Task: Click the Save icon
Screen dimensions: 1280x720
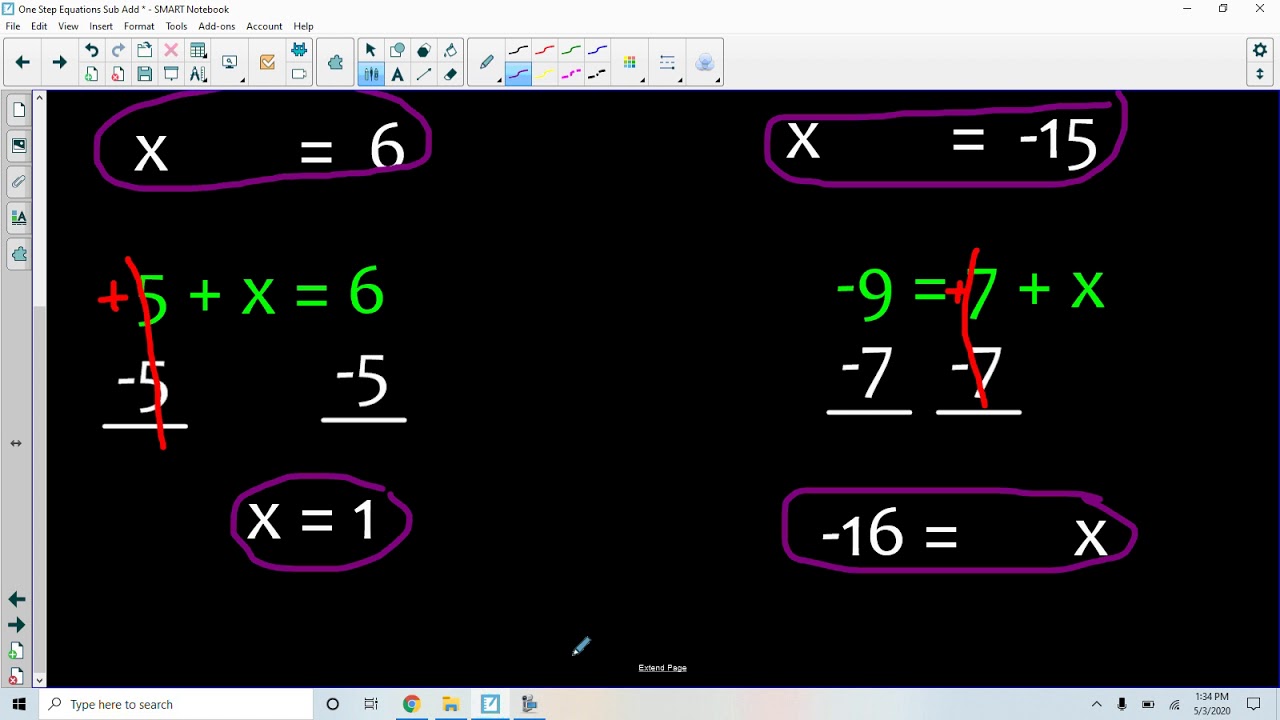Action: pyautogui.click(x=145, y=74)
